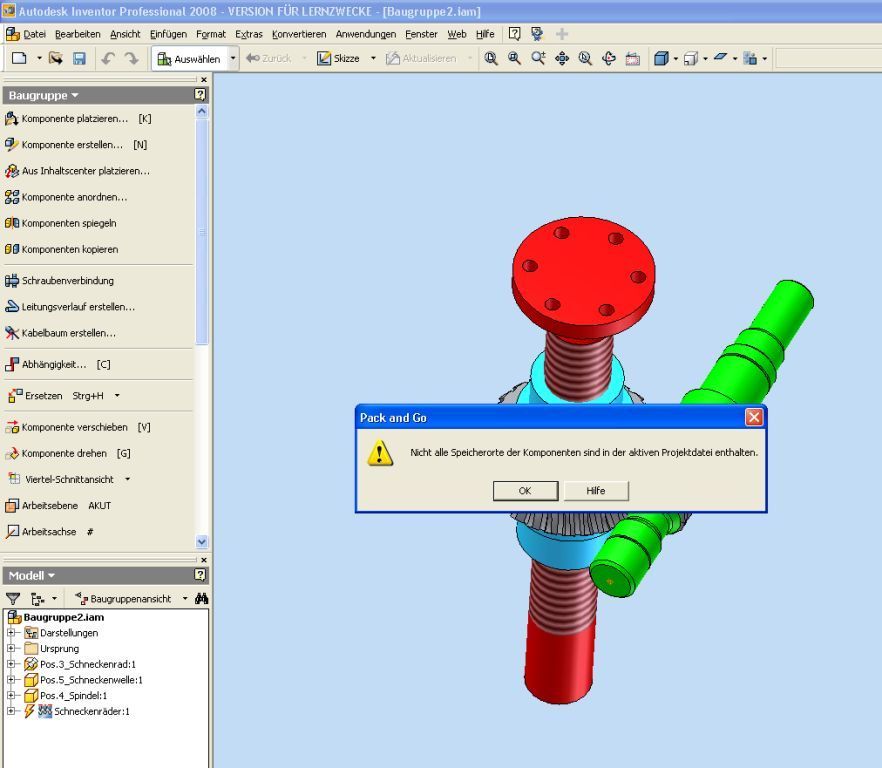This screenshot has height=768, width=882.
Task: Click the Look At view icon
Action: pos(633,58)
